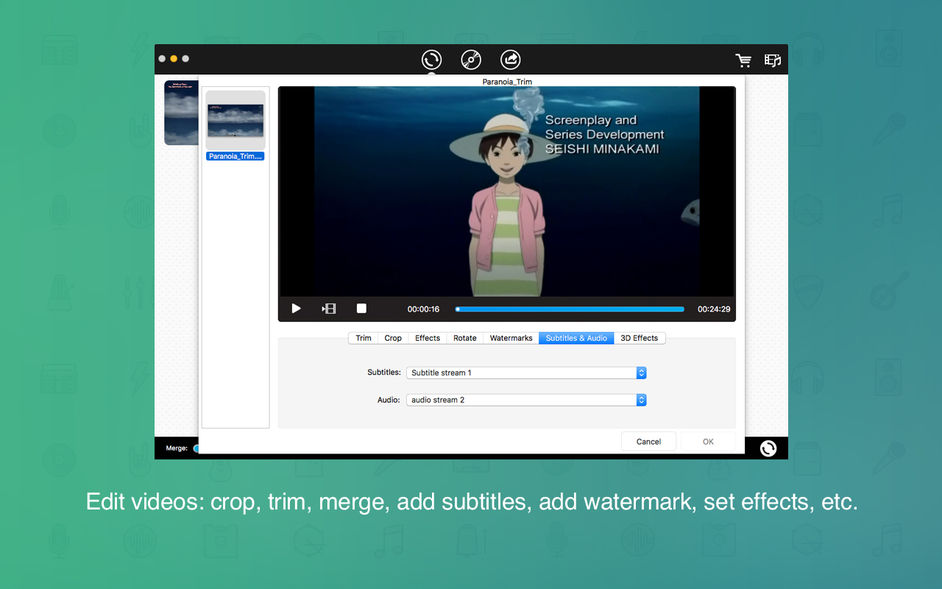Open the media browser icon at top right
This screenshot has height=589, width=942.
tap(773, 60)
